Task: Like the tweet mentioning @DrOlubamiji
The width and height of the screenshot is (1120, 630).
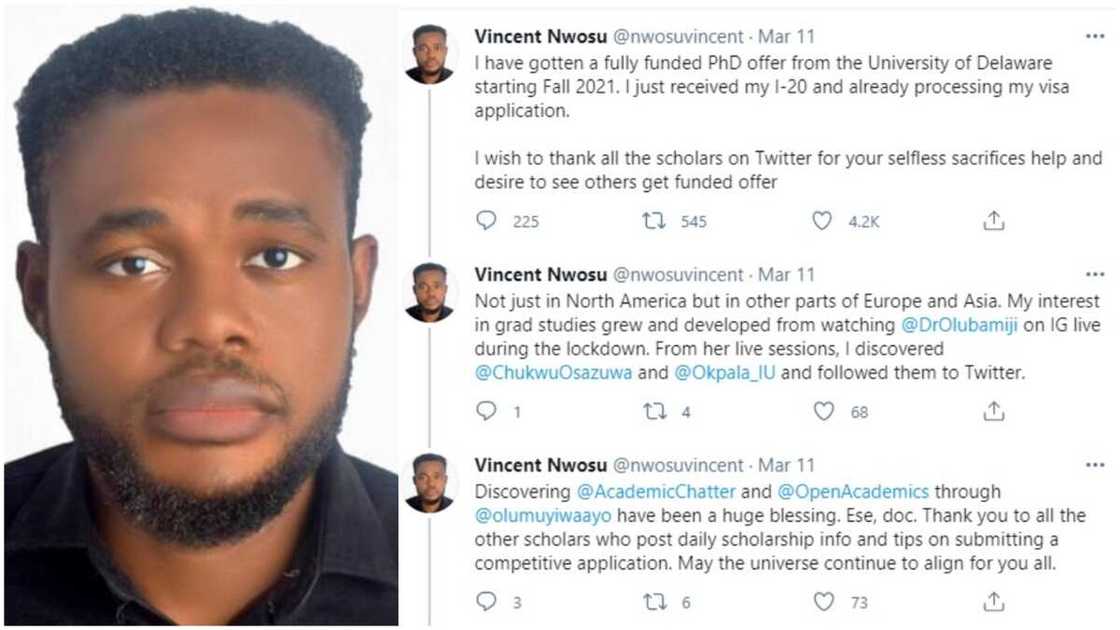Action: [824, 411]
